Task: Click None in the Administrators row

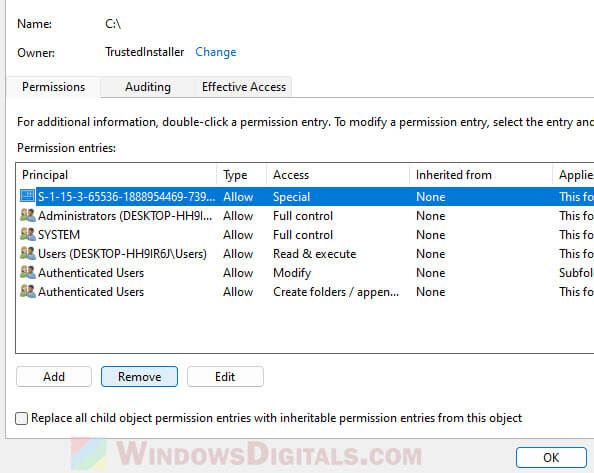Action: (430, 215)
